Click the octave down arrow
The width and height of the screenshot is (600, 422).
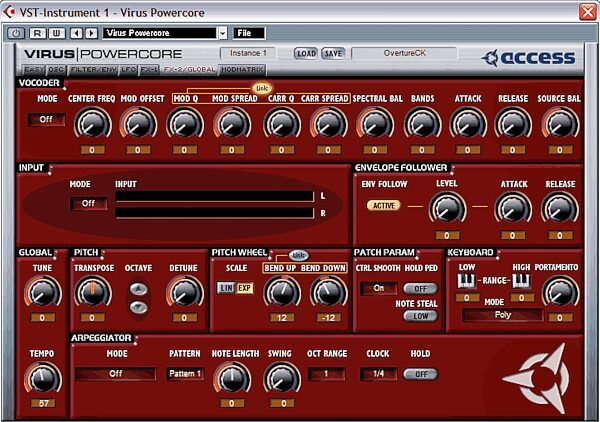[x=138, y=307]
